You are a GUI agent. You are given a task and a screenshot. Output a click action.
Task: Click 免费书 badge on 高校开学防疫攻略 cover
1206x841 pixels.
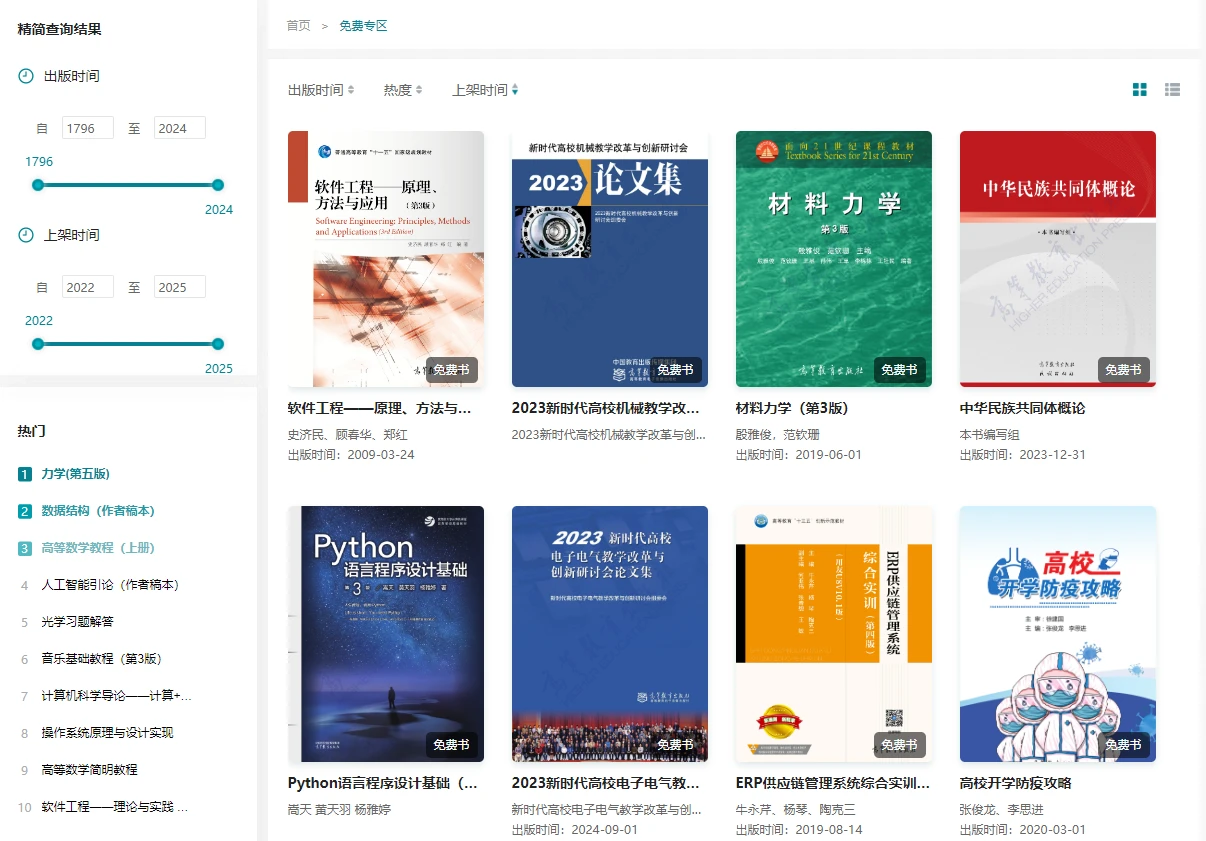(x=1123, y=745)
